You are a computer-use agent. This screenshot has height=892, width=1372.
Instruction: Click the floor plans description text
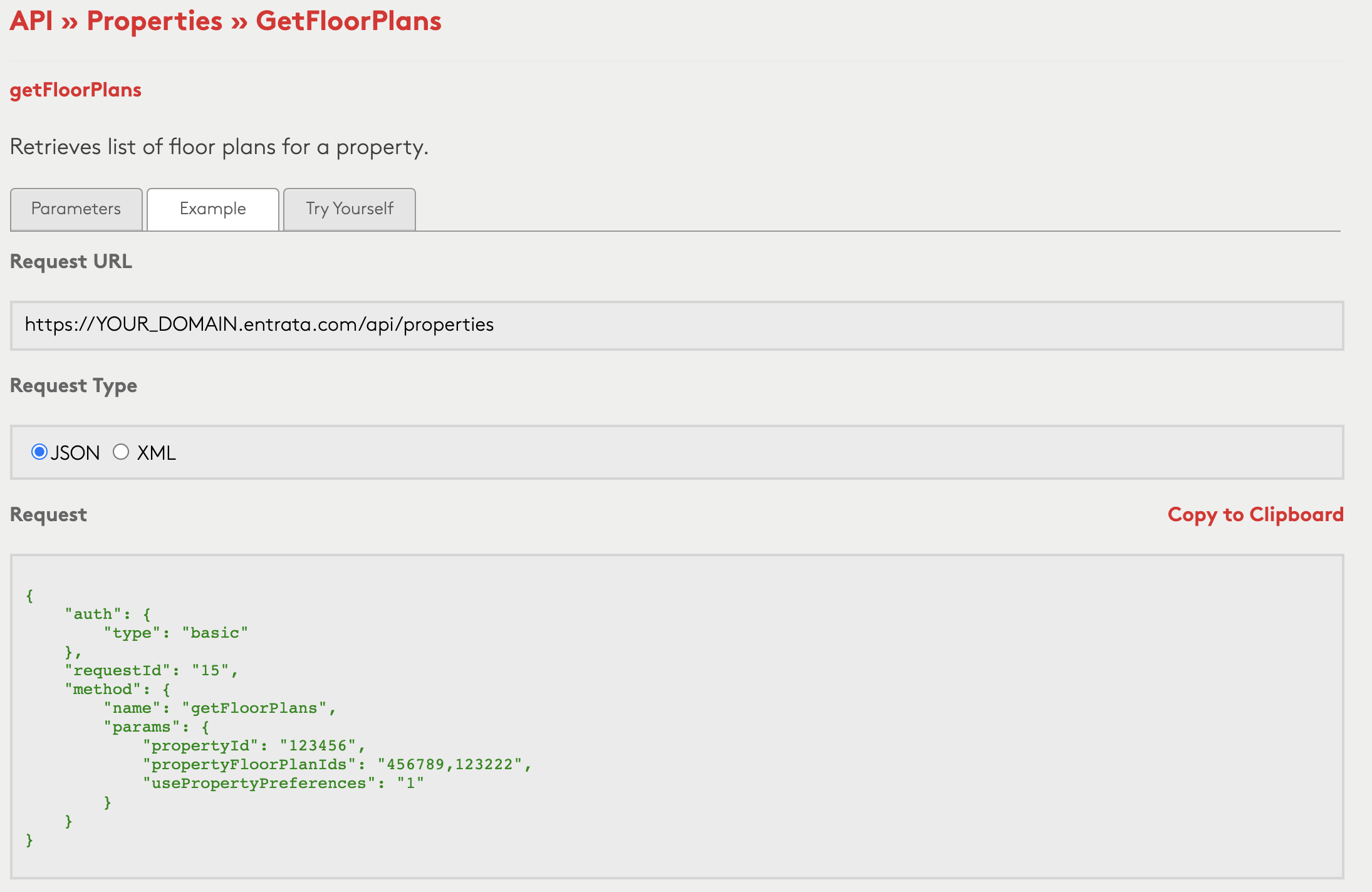[219, 147]
